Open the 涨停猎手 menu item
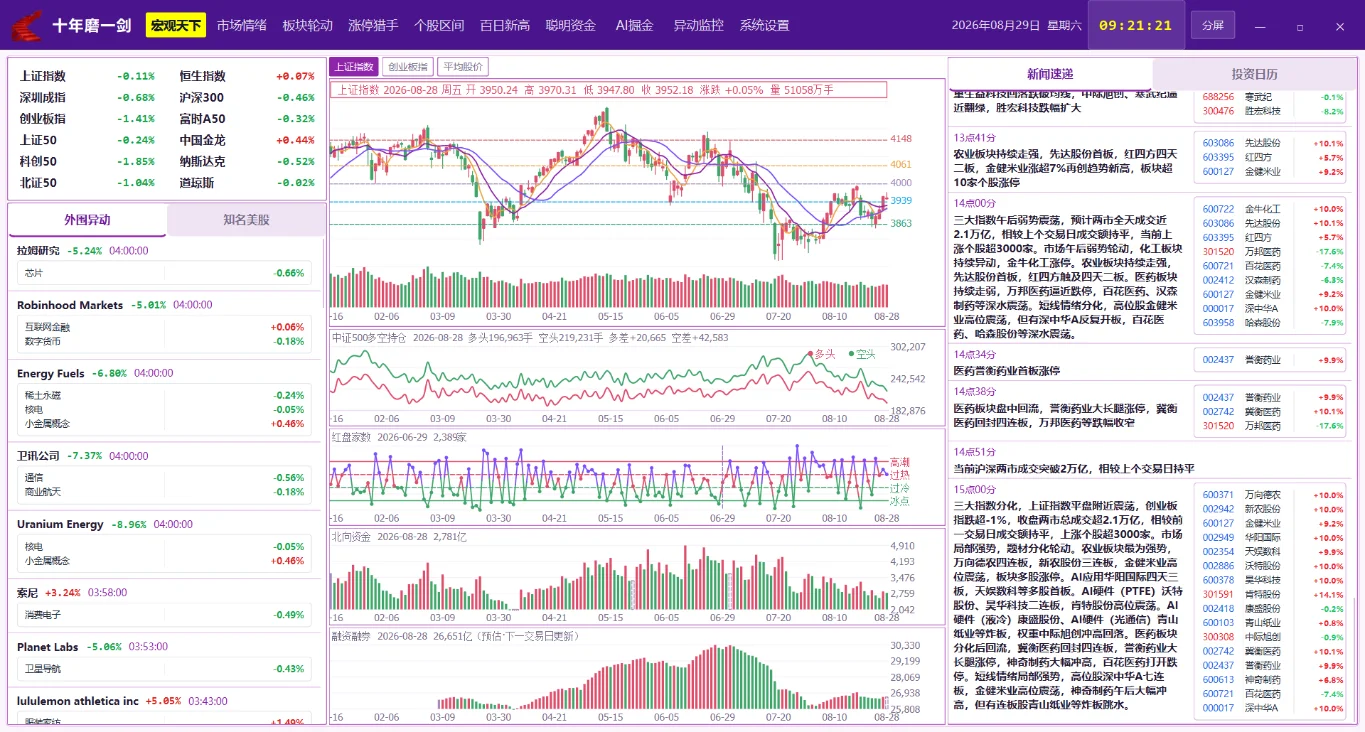Viewport: 1365px width, 732px height. [373, 25]
